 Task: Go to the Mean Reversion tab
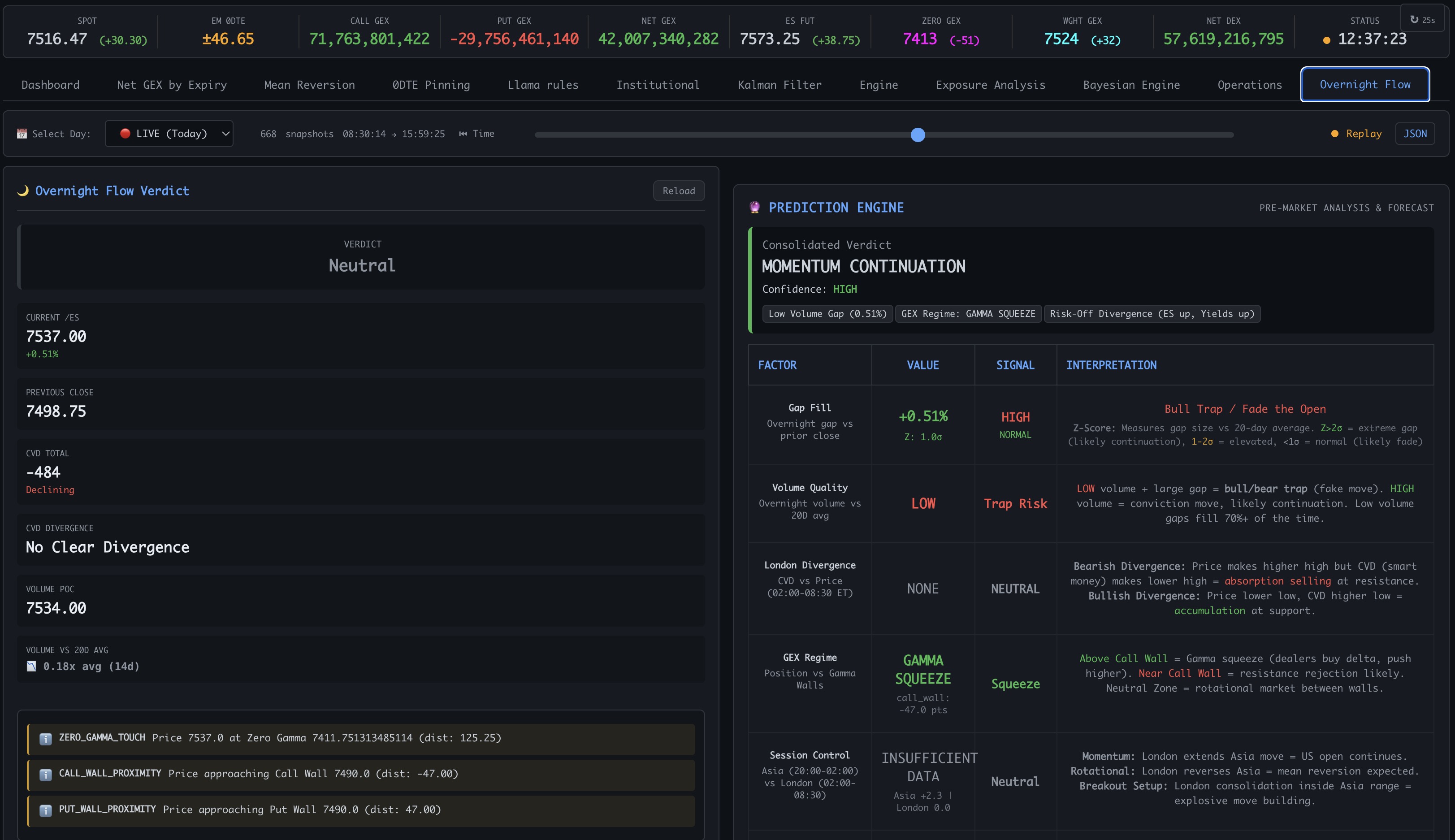309,85
